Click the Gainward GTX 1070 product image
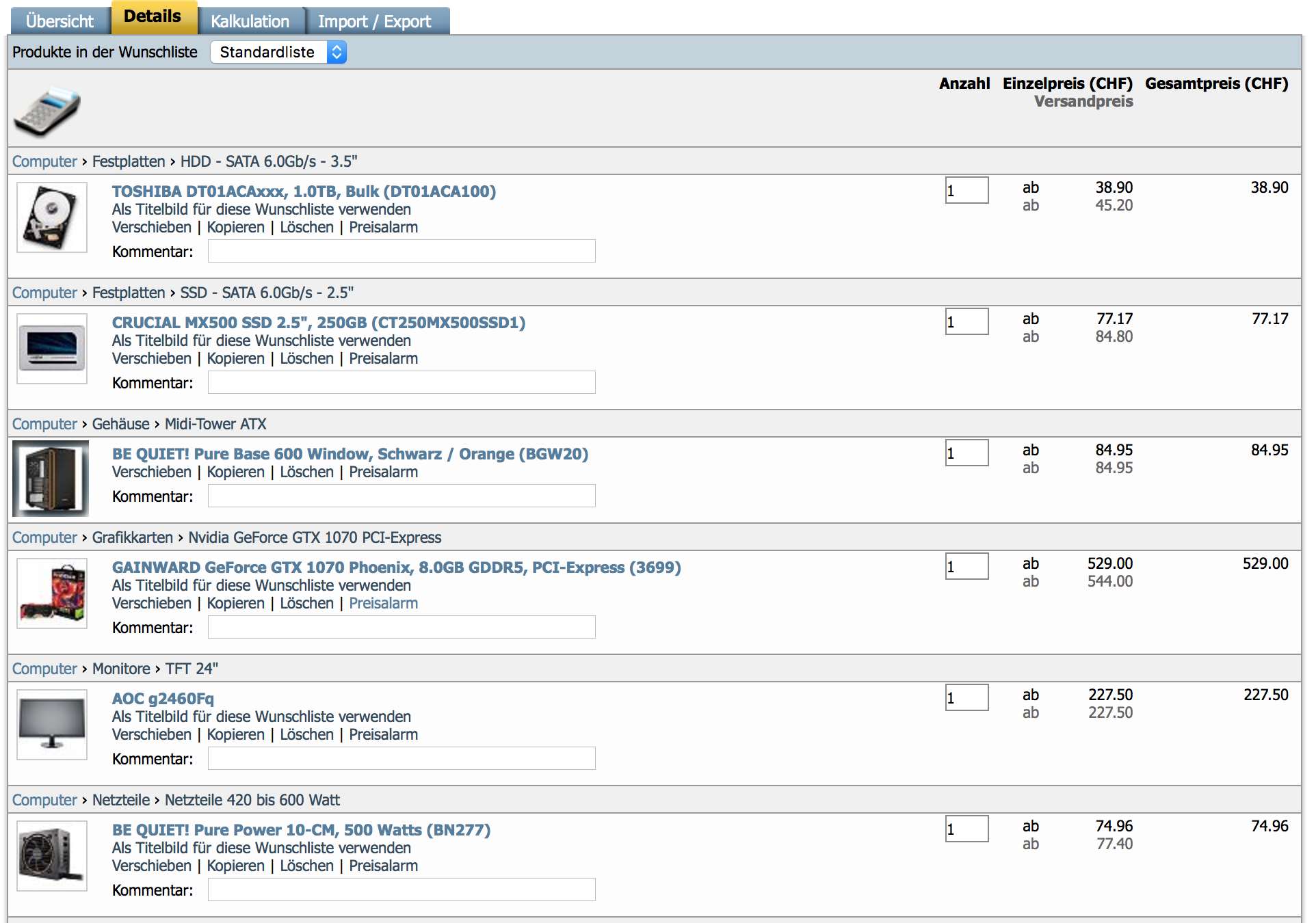Image resolution: width=1316 pixels, height=923 pixels. click(51, 593)
